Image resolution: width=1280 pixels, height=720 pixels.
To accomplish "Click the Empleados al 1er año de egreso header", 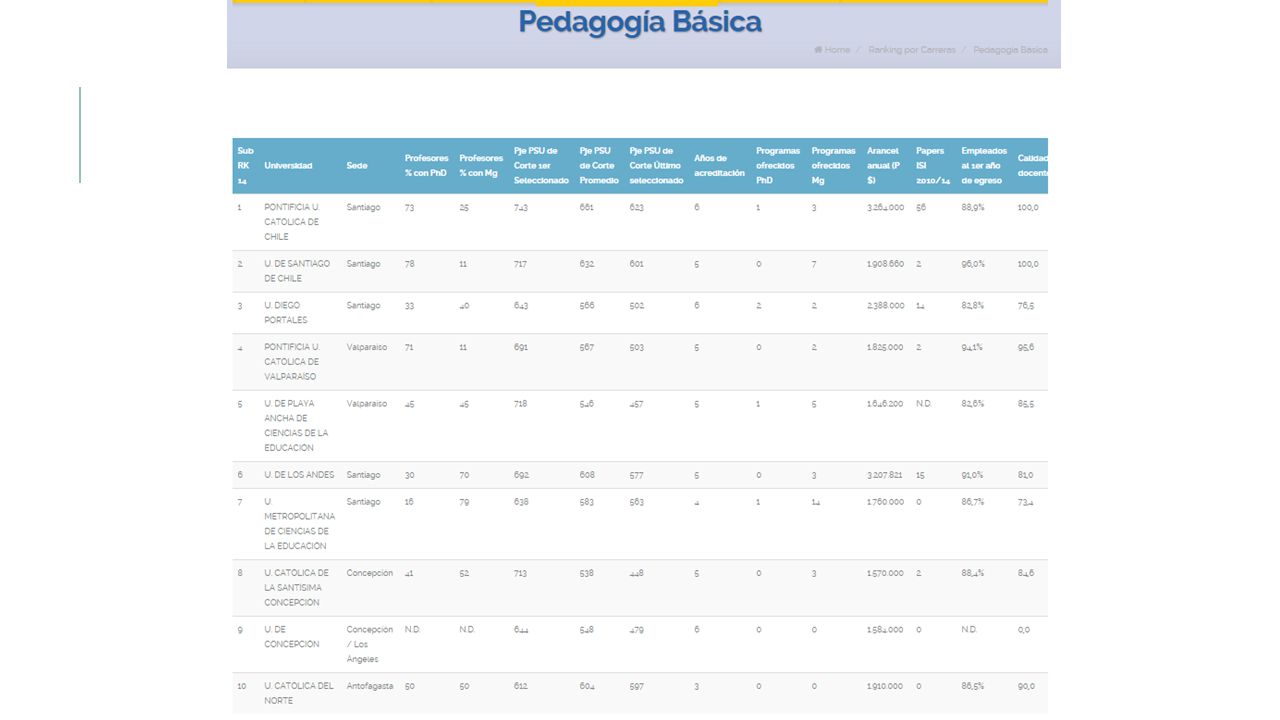I will point(984,165).
